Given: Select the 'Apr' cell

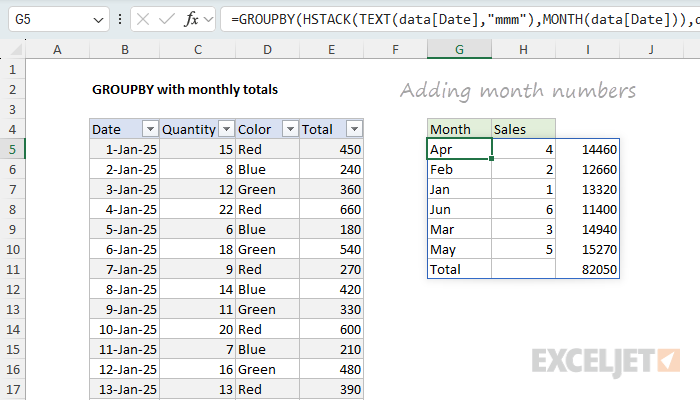Looking at the screenshot, I should 459,149.
